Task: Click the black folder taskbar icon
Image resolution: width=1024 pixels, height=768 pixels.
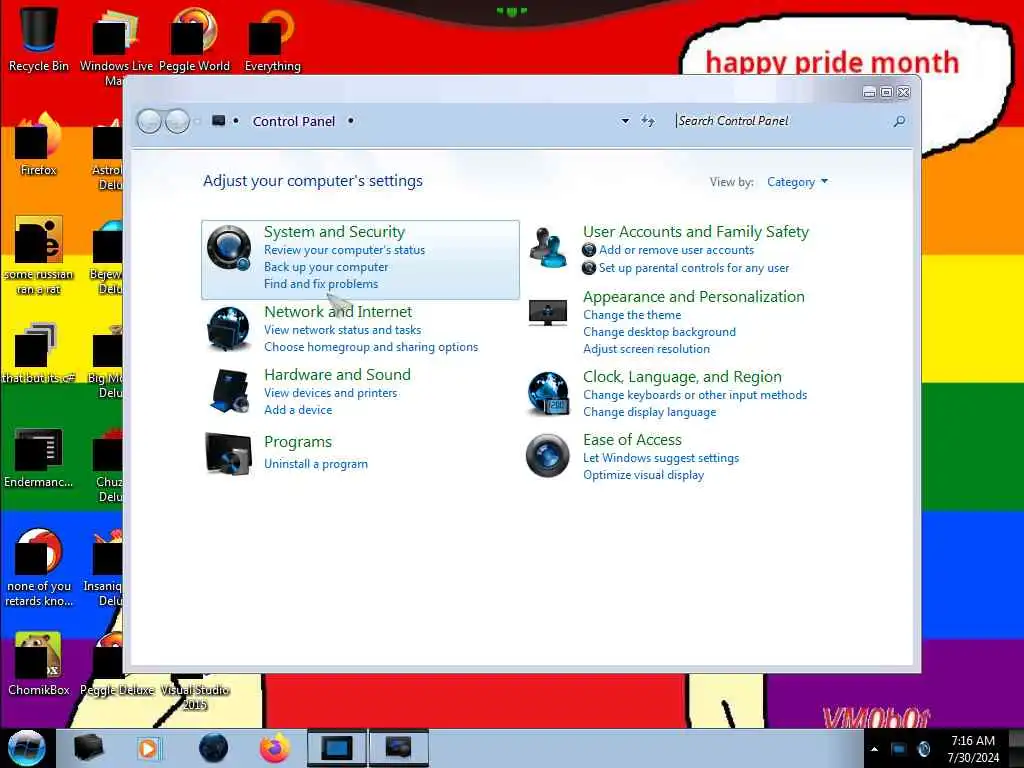Action: (88, 748)
